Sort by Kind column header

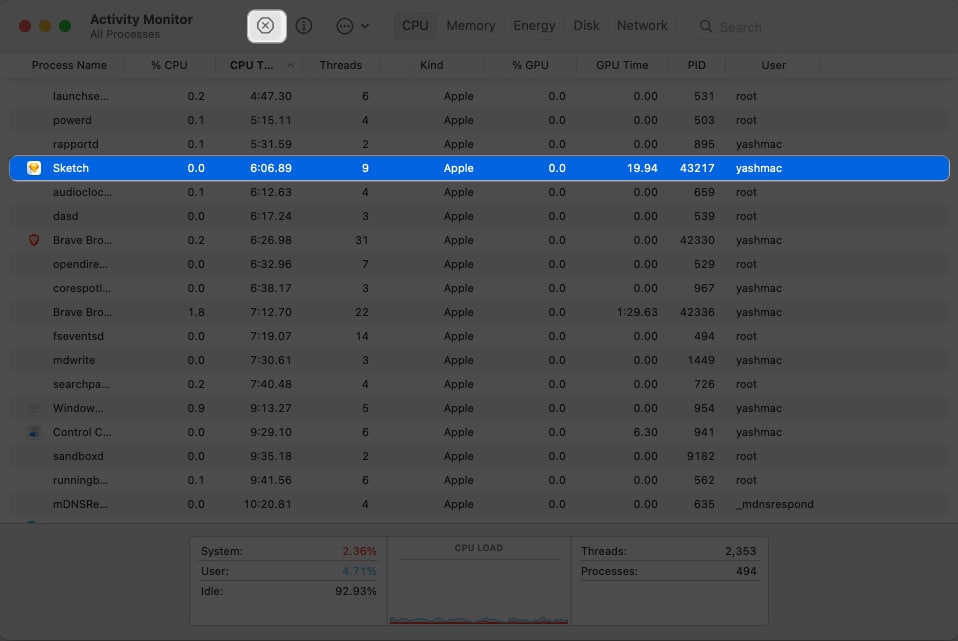(431, 65)
